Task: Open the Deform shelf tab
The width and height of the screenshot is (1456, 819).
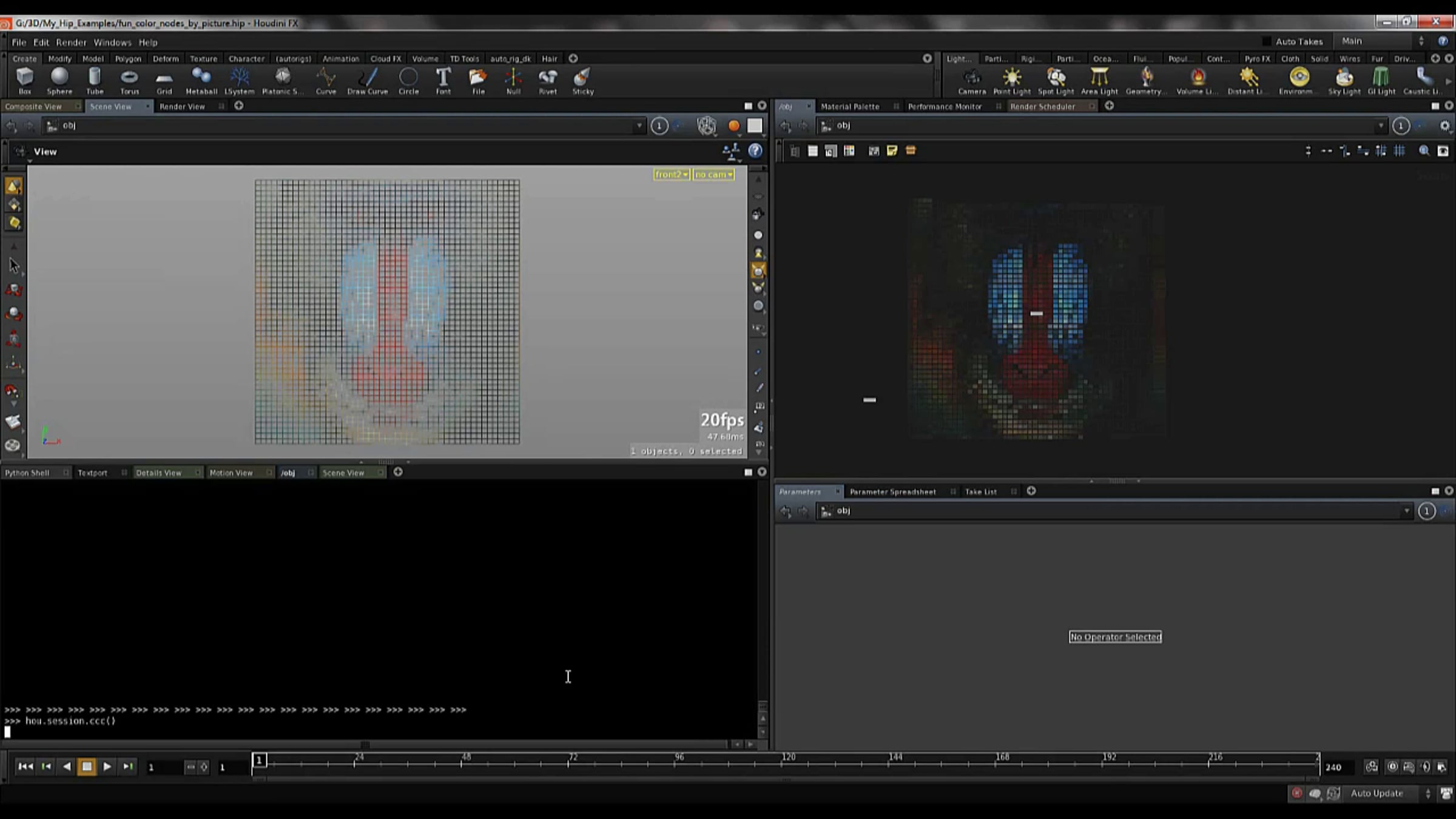Action: coord(166,59)
